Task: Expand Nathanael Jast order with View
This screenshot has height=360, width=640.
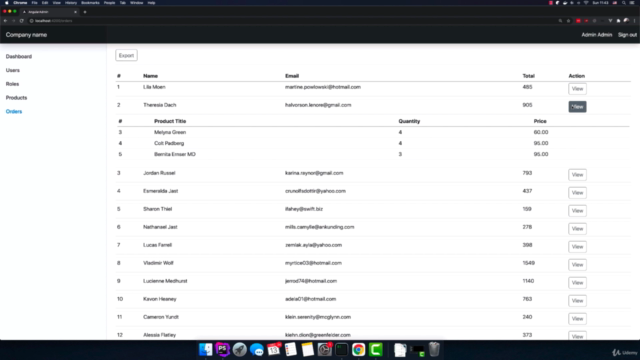Action: [578, 229]
